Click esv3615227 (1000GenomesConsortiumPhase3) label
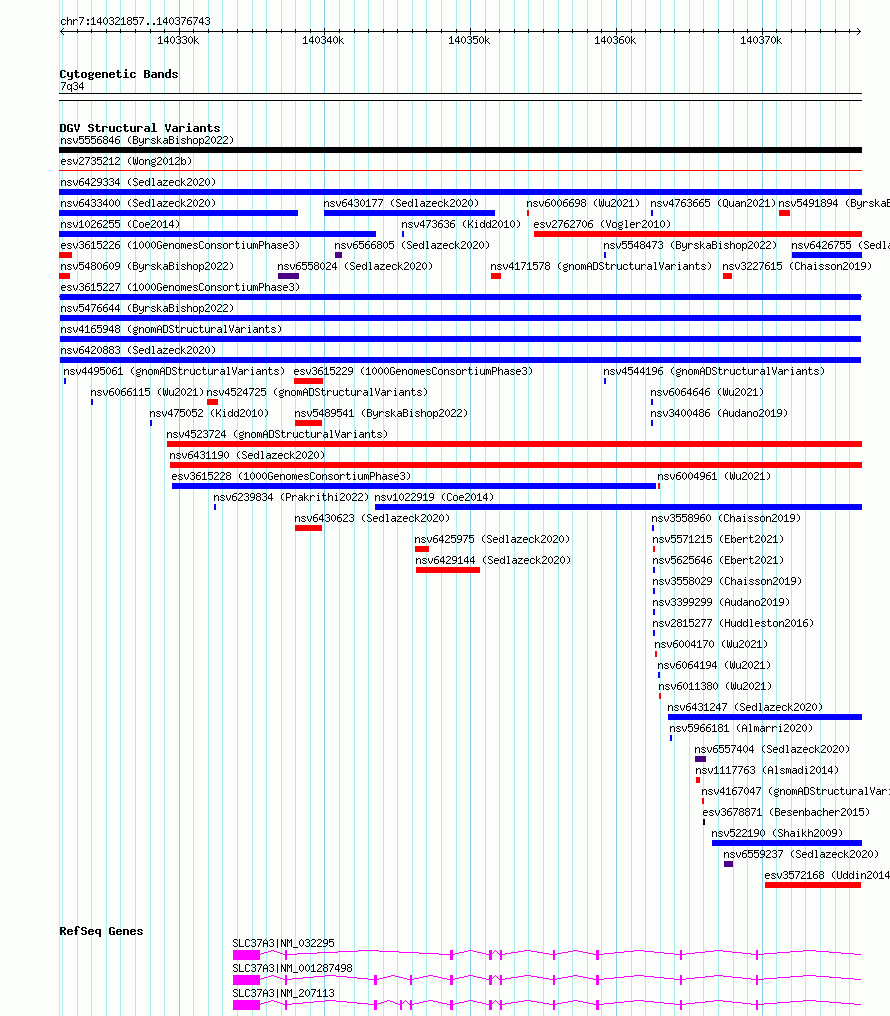 click(x=180, y=287)
